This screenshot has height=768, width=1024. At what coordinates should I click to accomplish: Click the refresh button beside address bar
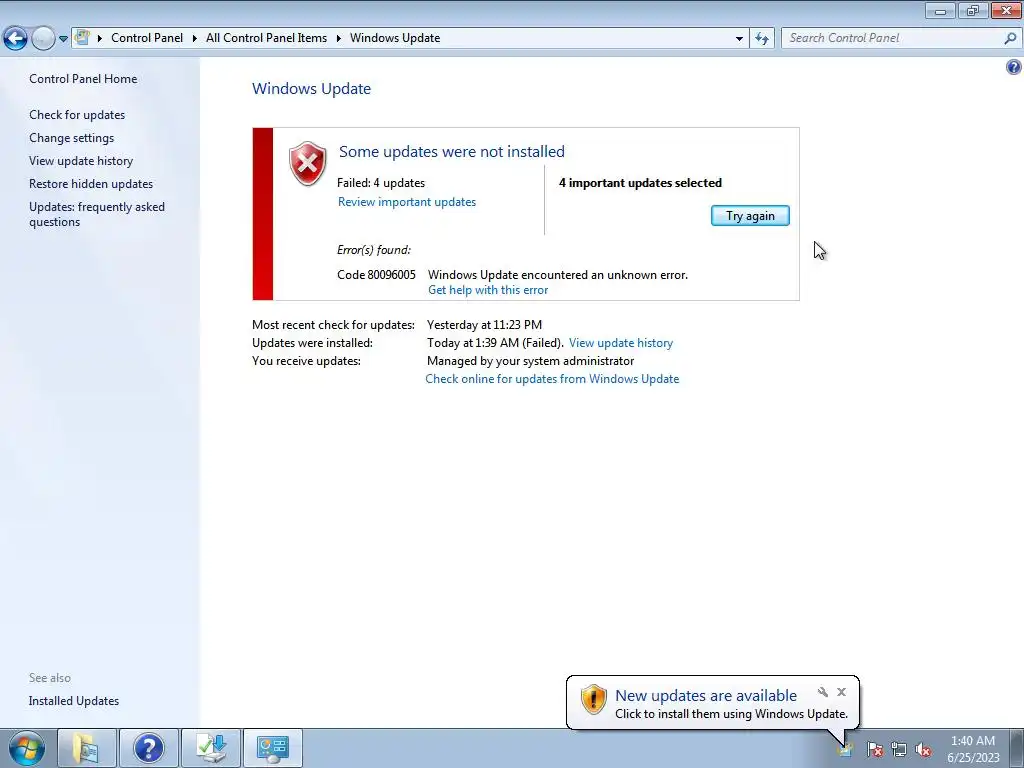coord(762,39)
